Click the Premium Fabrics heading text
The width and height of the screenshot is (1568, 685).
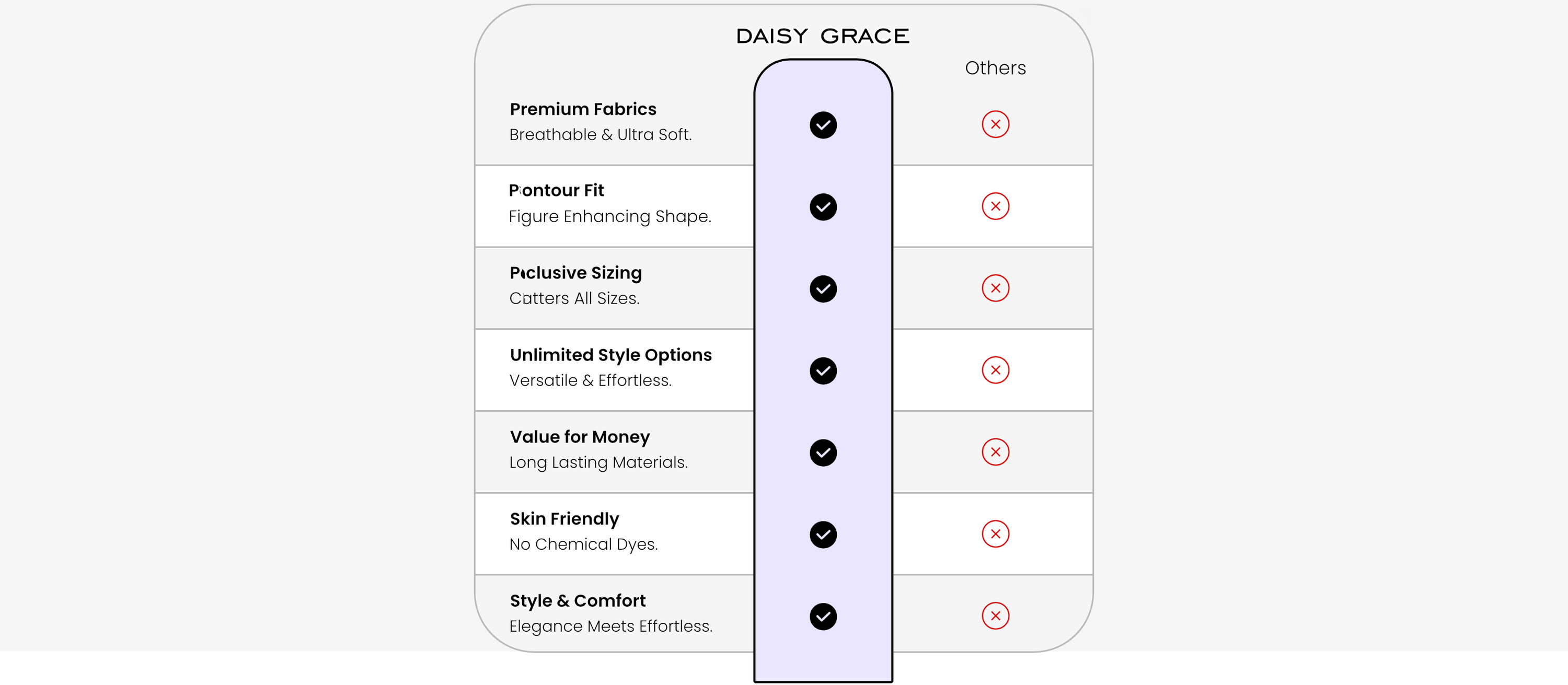coord(583,109)
